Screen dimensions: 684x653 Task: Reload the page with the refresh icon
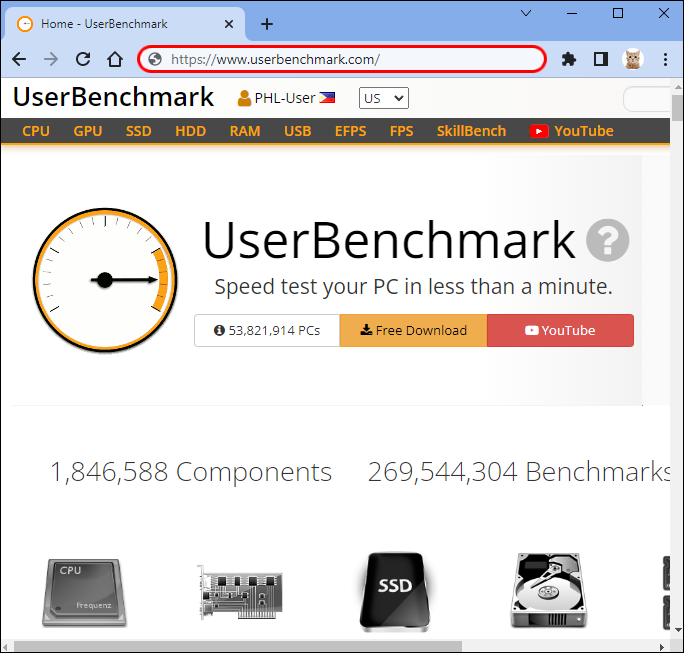83,59
